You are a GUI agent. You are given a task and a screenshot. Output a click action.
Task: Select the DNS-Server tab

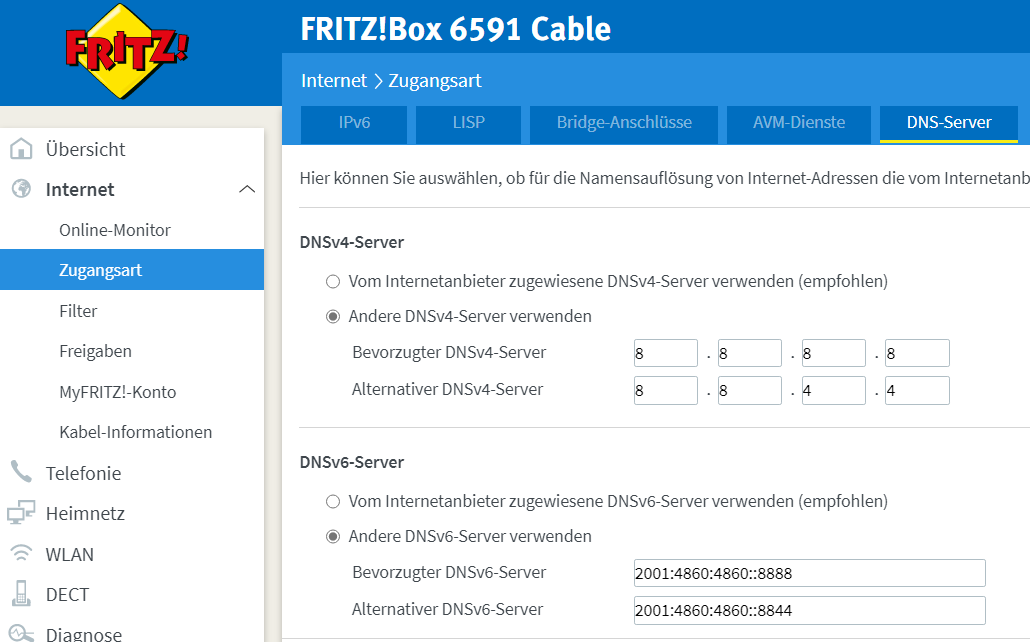pyautogui.click(x=949, y=124)
